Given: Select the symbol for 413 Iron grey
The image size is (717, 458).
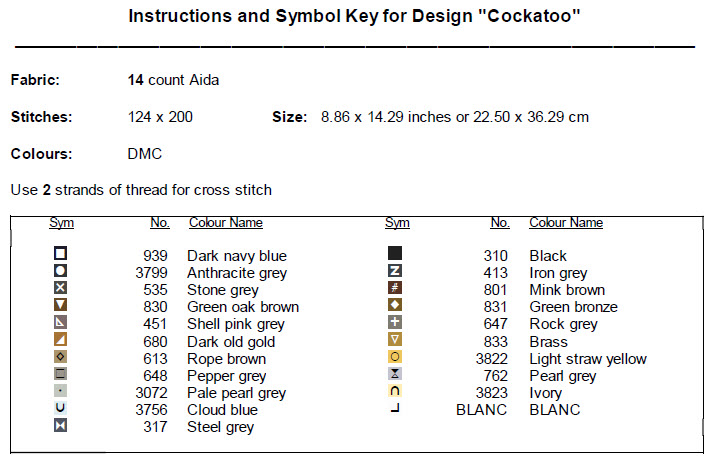Looking at the screenshot, I should click(x=395, y=272).
